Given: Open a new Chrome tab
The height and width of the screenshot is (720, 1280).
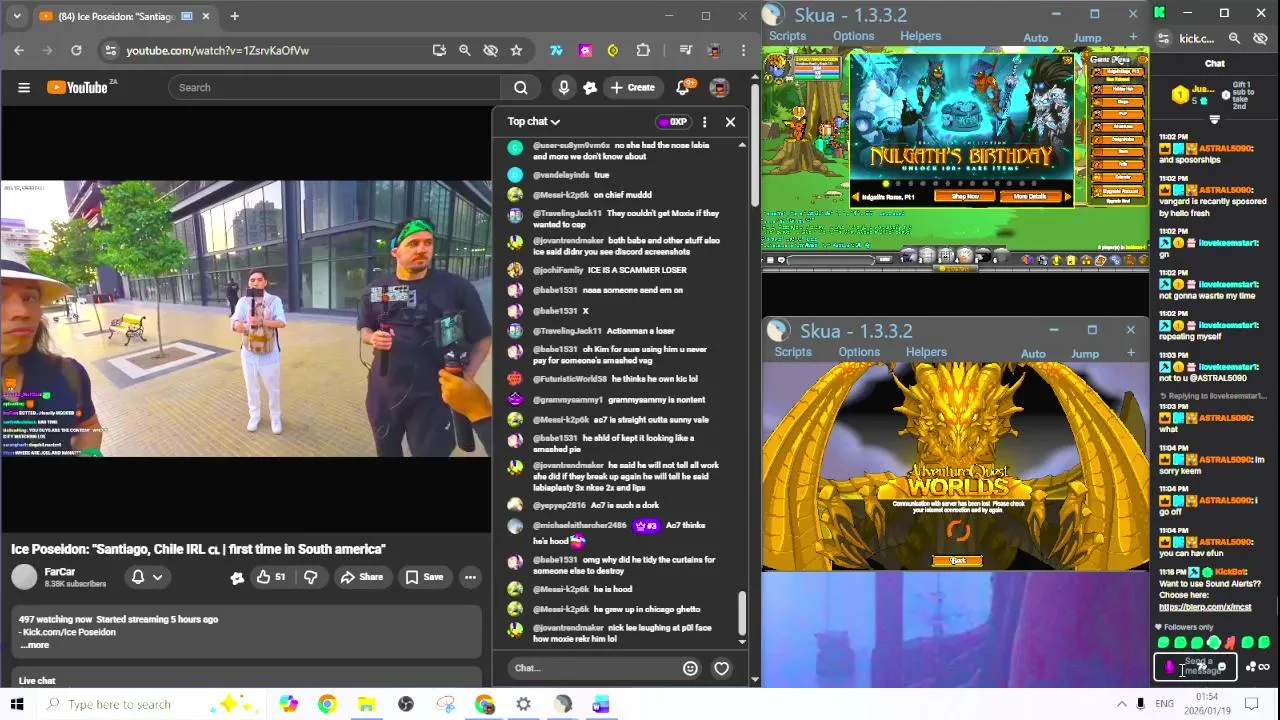Looking at the screenshot, I should (234, 16).
